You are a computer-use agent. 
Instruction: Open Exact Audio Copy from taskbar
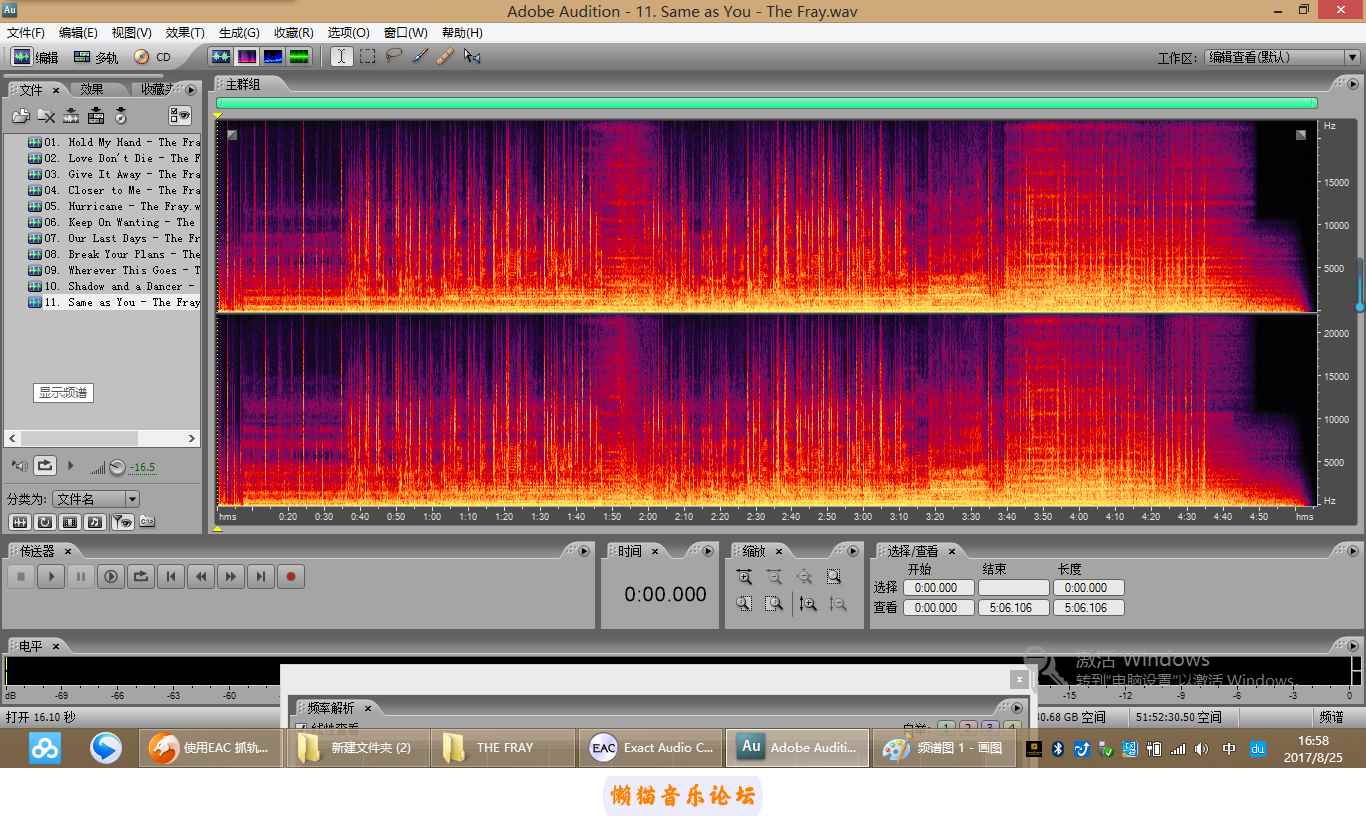(x=650, y=747)
